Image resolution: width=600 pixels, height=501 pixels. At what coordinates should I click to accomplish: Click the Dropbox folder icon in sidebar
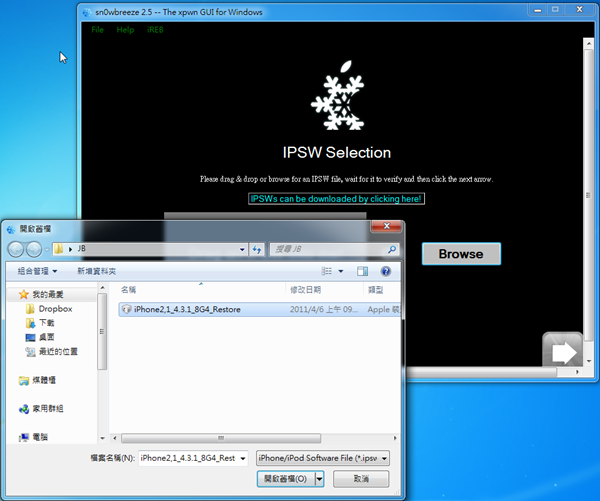(30, 308)
